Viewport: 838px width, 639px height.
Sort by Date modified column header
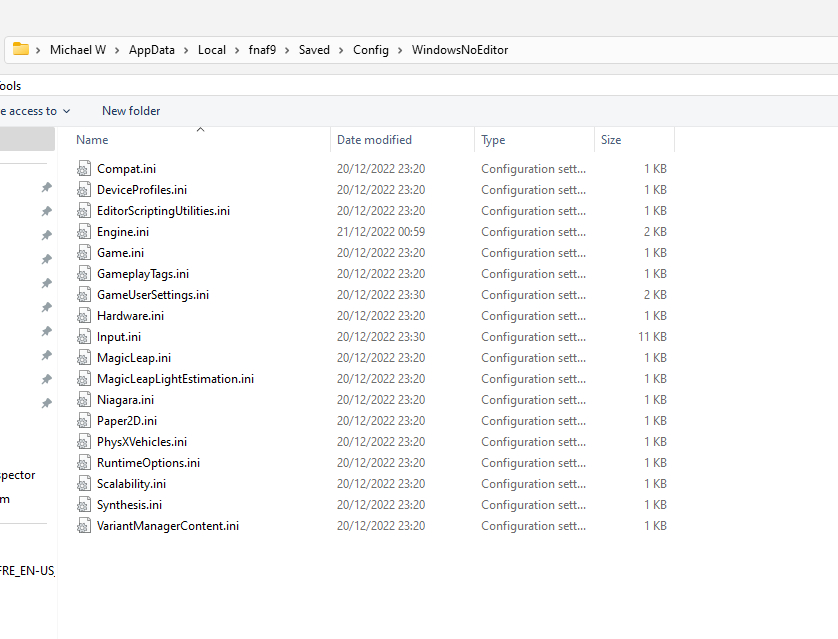pyautogui.click(x=374, y=140)
